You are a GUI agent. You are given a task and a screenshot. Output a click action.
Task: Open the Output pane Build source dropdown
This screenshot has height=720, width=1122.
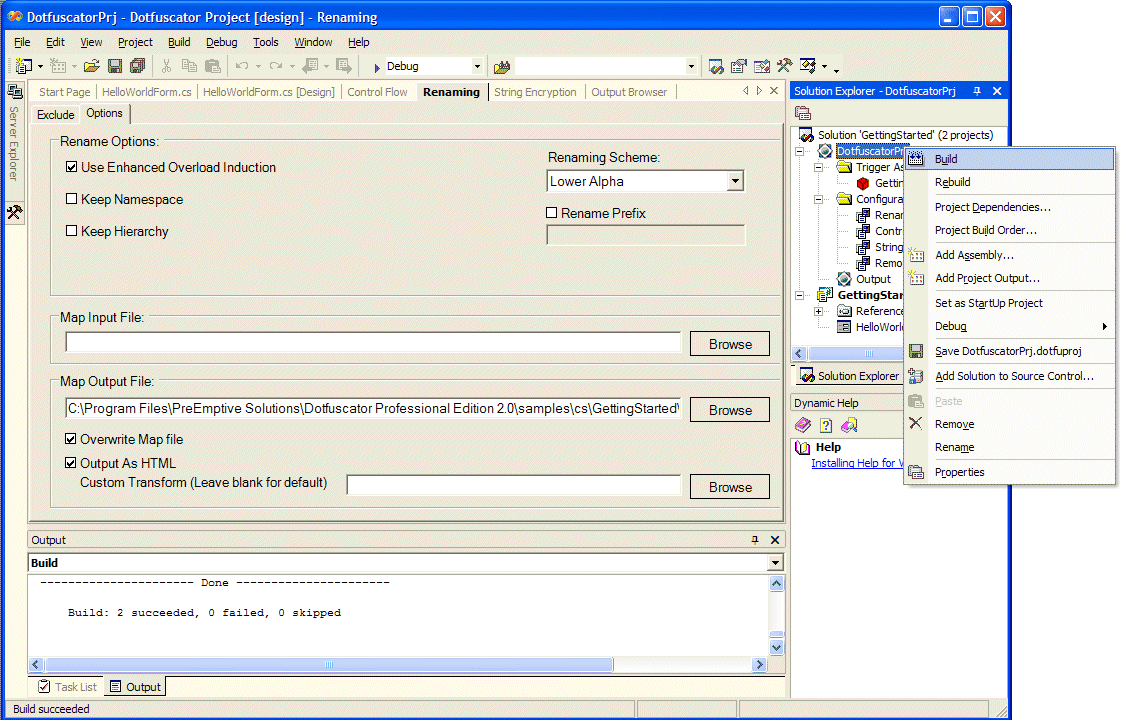(x=775, y=563)
